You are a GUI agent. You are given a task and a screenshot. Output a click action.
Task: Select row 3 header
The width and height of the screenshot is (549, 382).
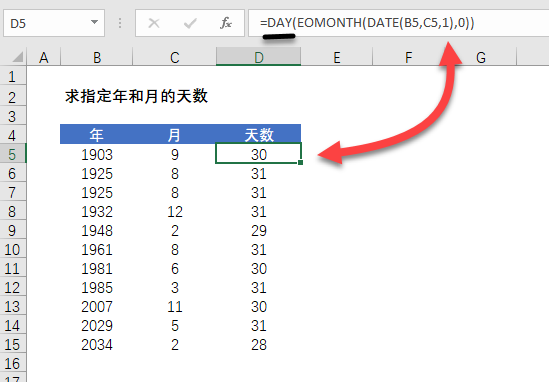point(12,116)
